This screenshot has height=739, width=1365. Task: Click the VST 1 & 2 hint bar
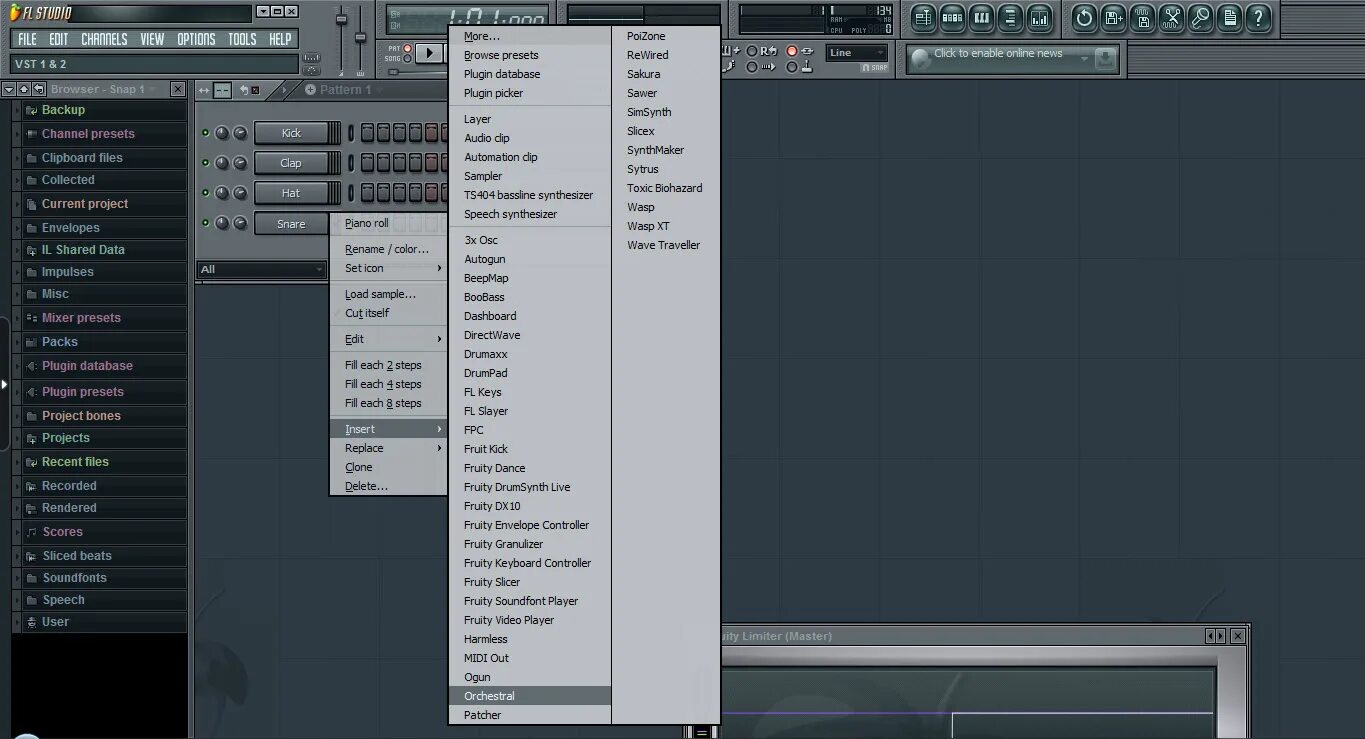pyautogui.click(x=155, y=64)
